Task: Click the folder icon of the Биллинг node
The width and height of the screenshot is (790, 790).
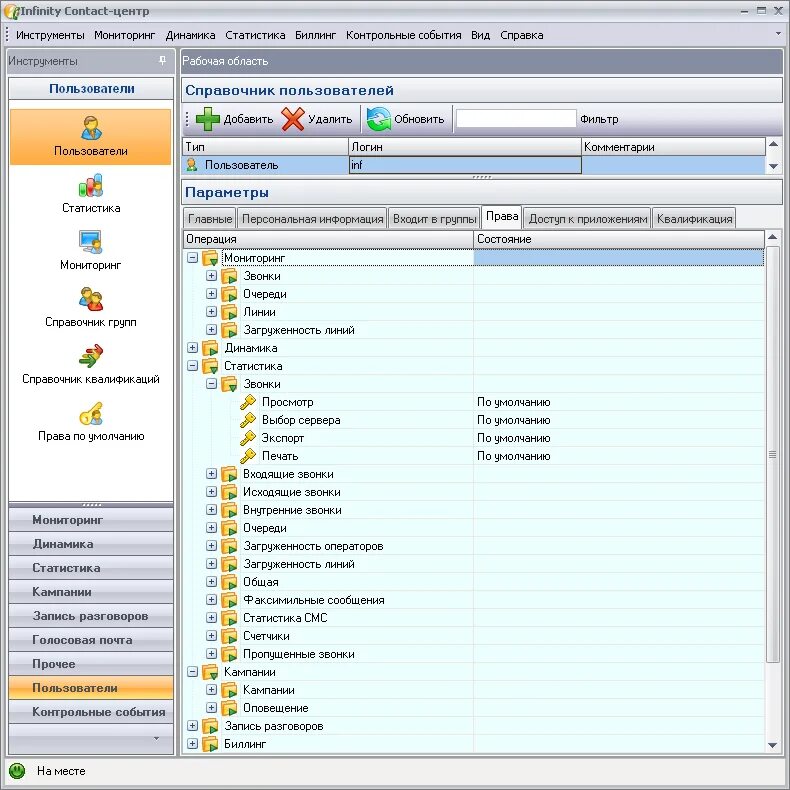Action: 210,744
